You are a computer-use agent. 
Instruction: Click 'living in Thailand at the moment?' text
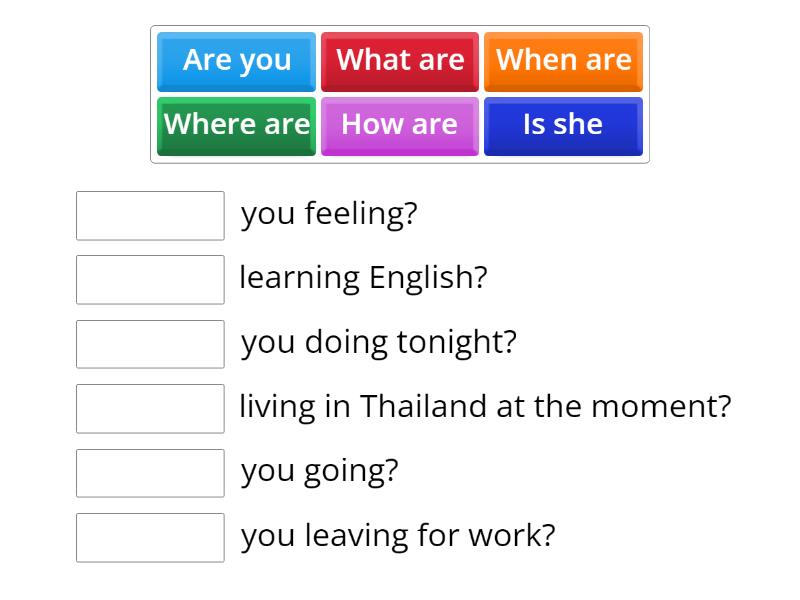click(x=485, y=407)
